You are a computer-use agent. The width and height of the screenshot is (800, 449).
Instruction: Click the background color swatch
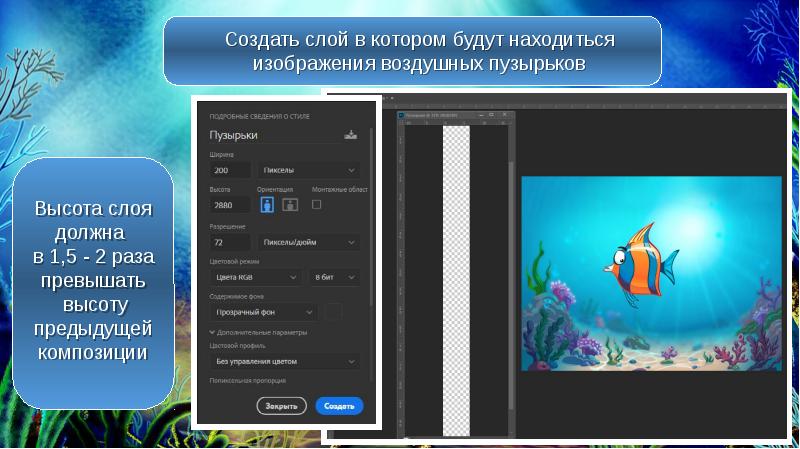tap(333, 312)
